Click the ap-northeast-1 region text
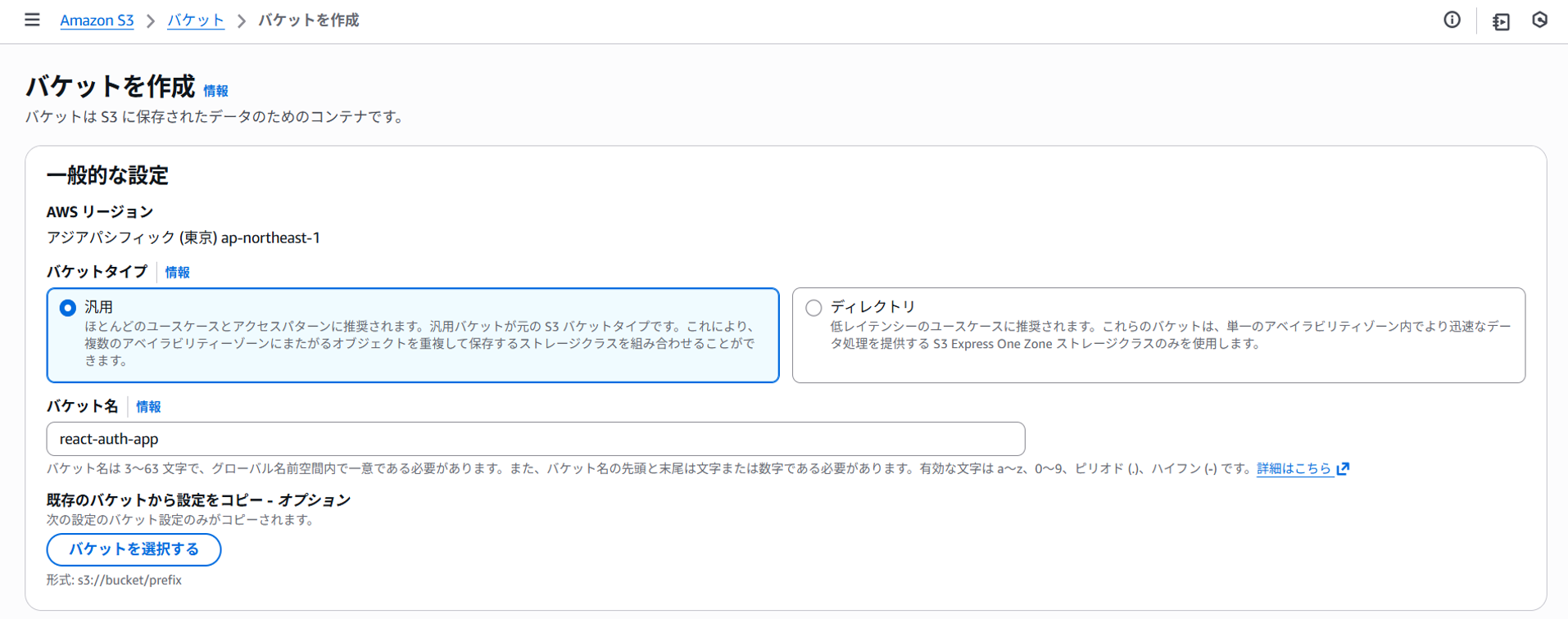Screen dimensions: 1568x619 (x=270, y=237)
